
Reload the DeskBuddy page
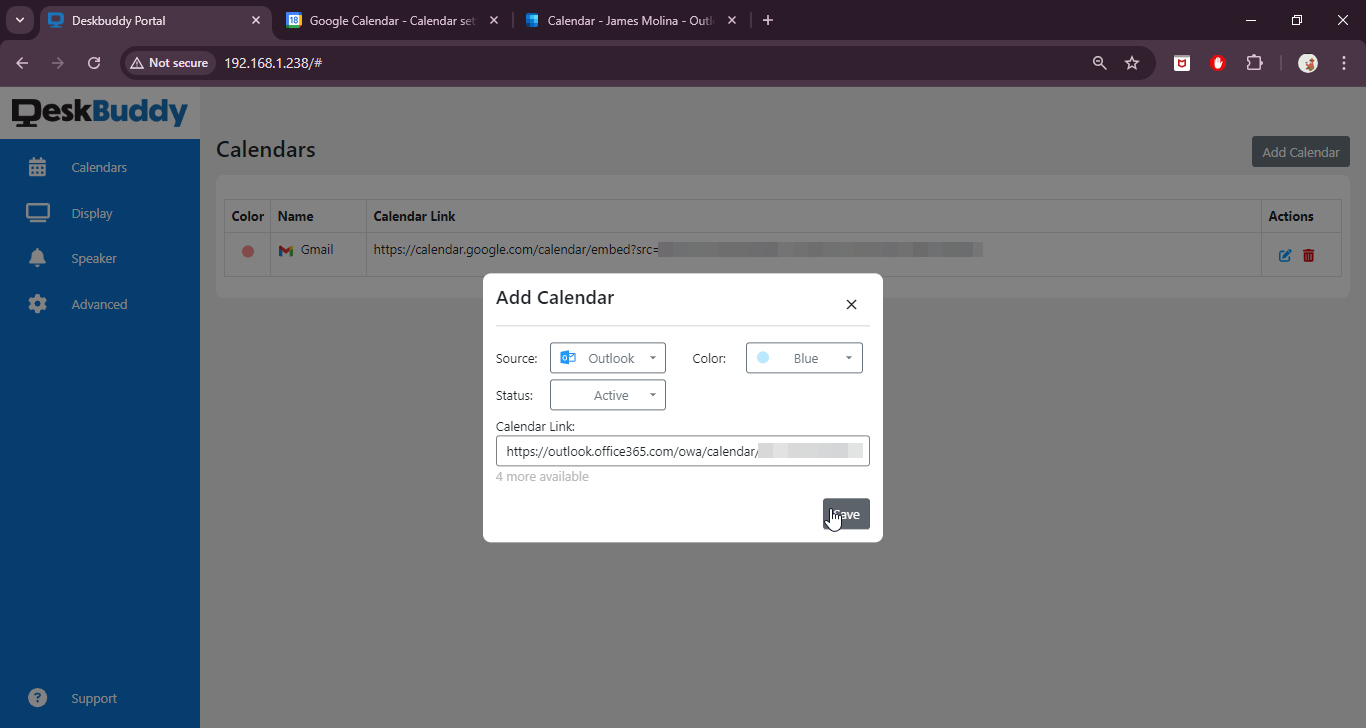tap(93, 62)
